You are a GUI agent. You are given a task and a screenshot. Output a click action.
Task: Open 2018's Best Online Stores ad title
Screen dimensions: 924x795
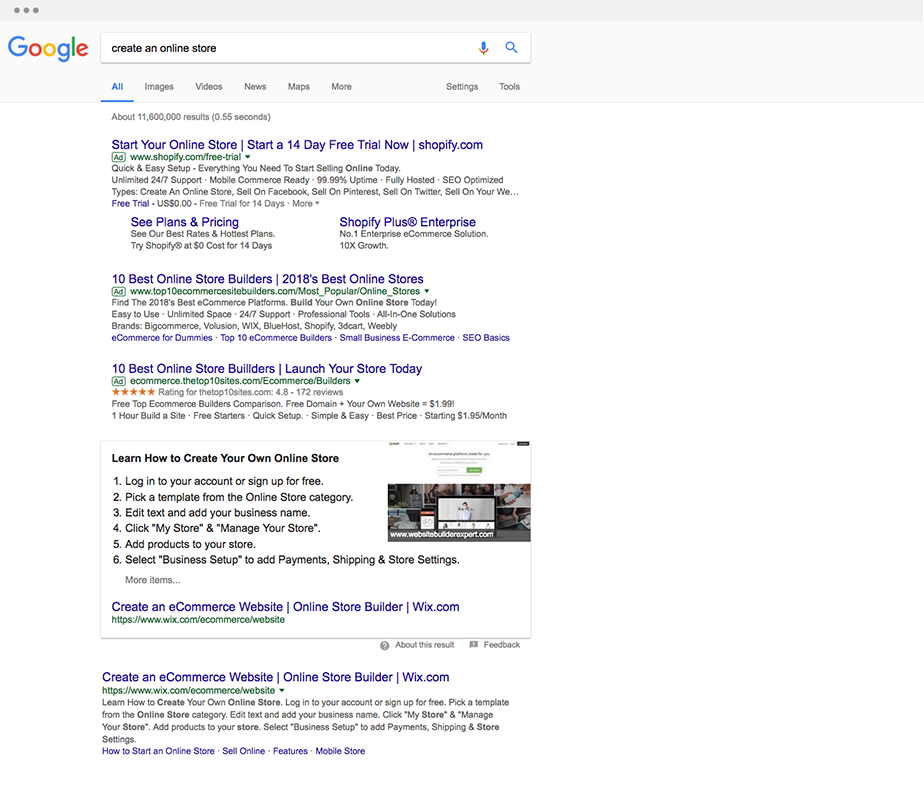click(268, 279)
